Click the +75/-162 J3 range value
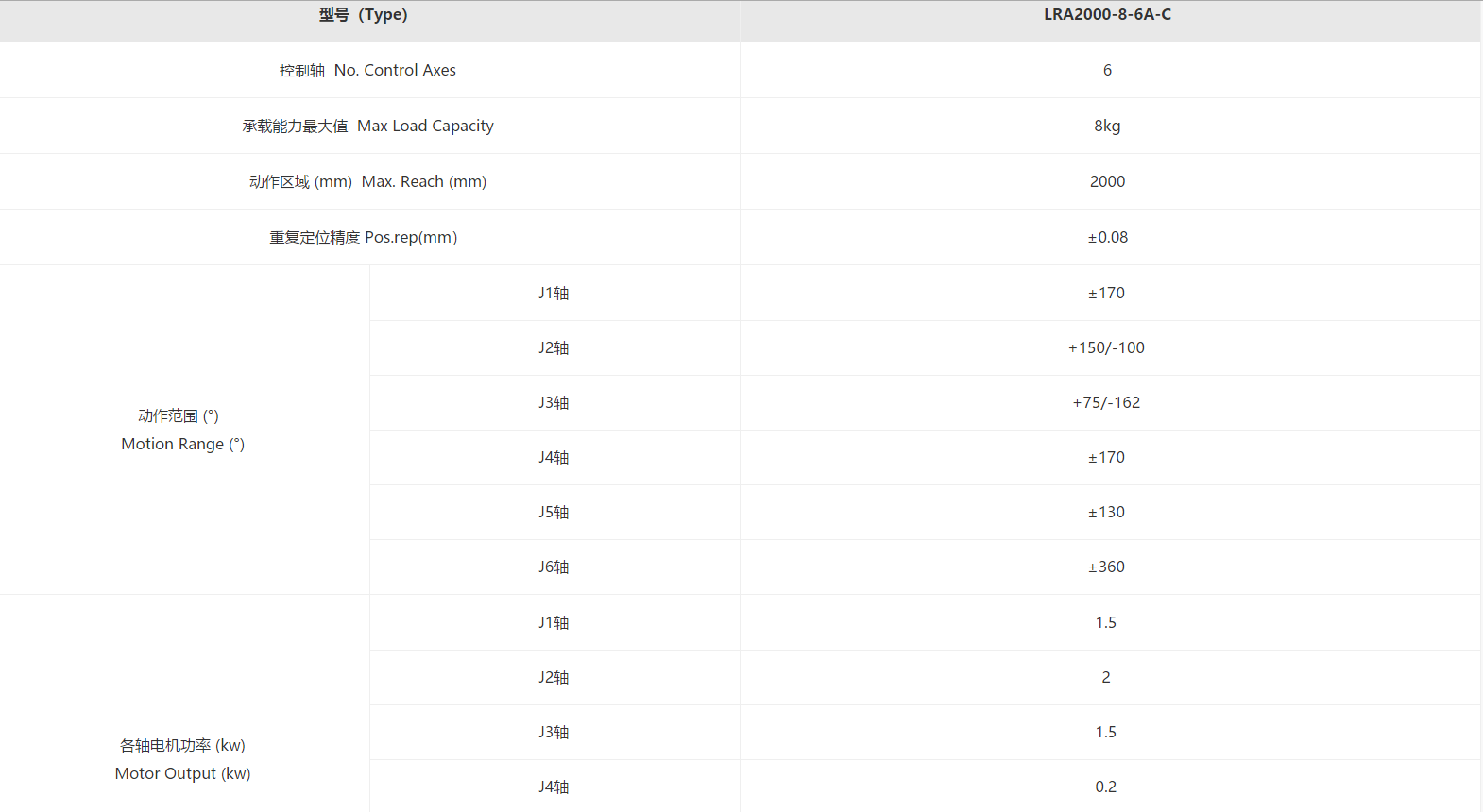 tap(1106, 403)
